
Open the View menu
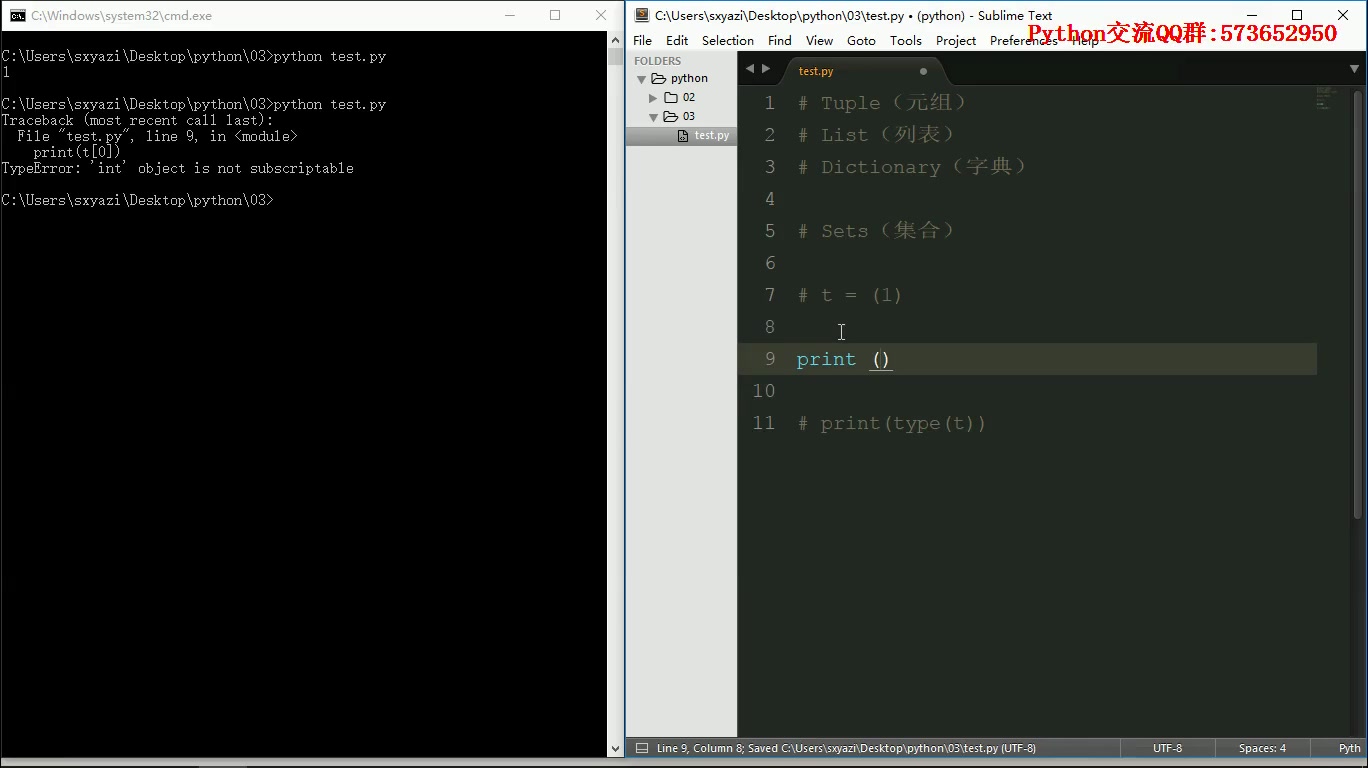point(819,40)
